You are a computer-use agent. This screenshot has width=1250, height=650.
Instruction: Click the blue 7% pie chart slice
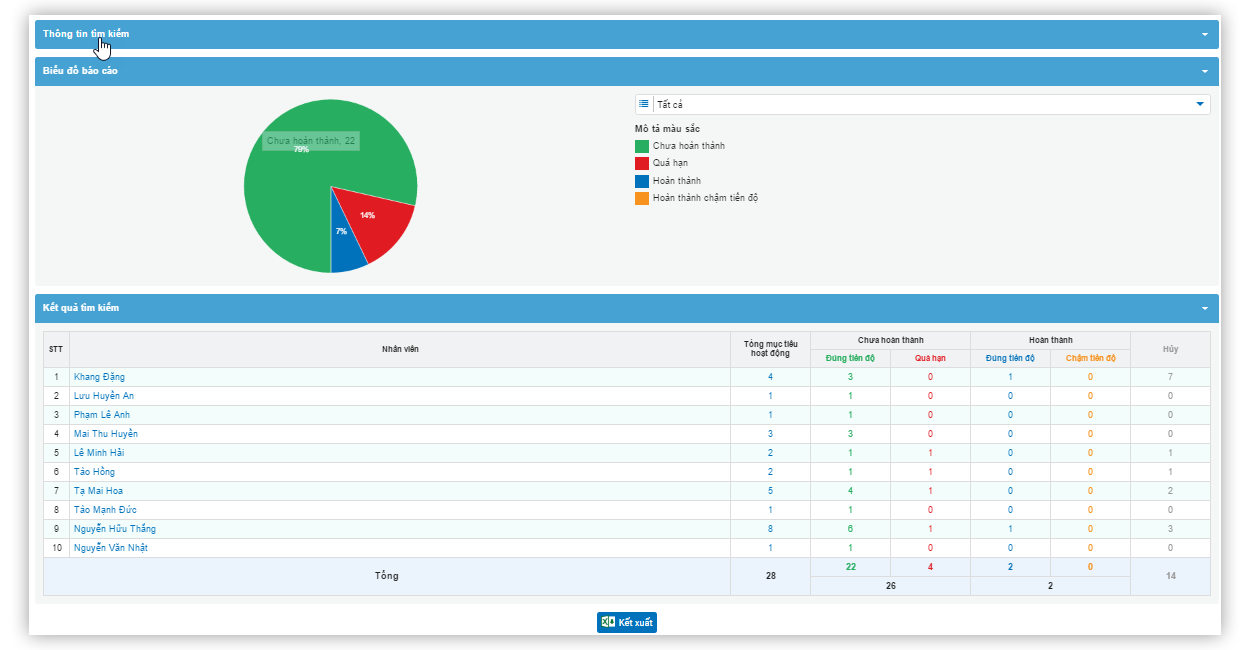pos(346,245)
